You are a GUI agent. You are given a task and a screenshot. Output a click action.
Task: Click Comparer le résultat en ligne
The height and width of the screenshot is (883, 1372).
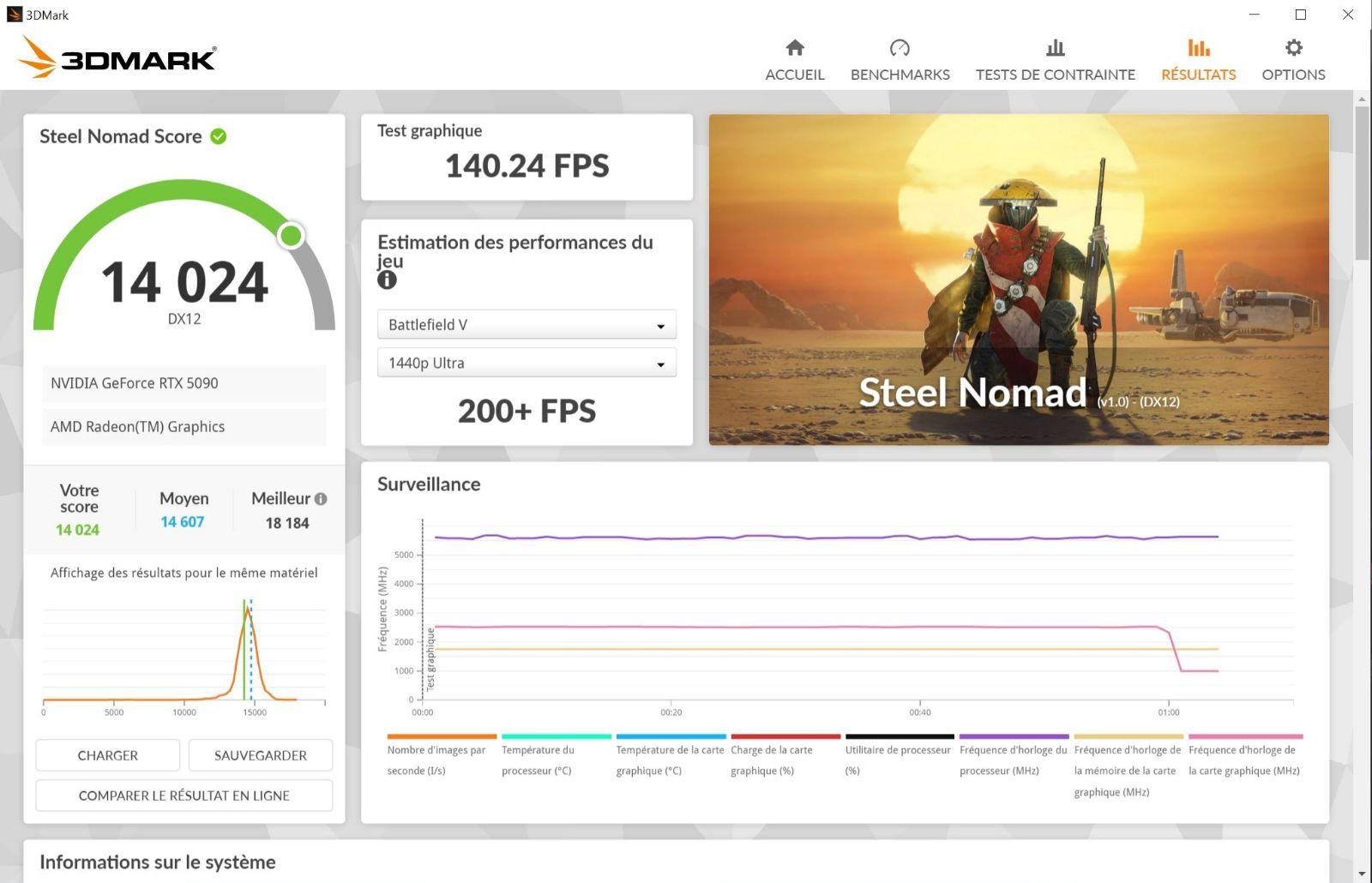click(x=184, y=796)
